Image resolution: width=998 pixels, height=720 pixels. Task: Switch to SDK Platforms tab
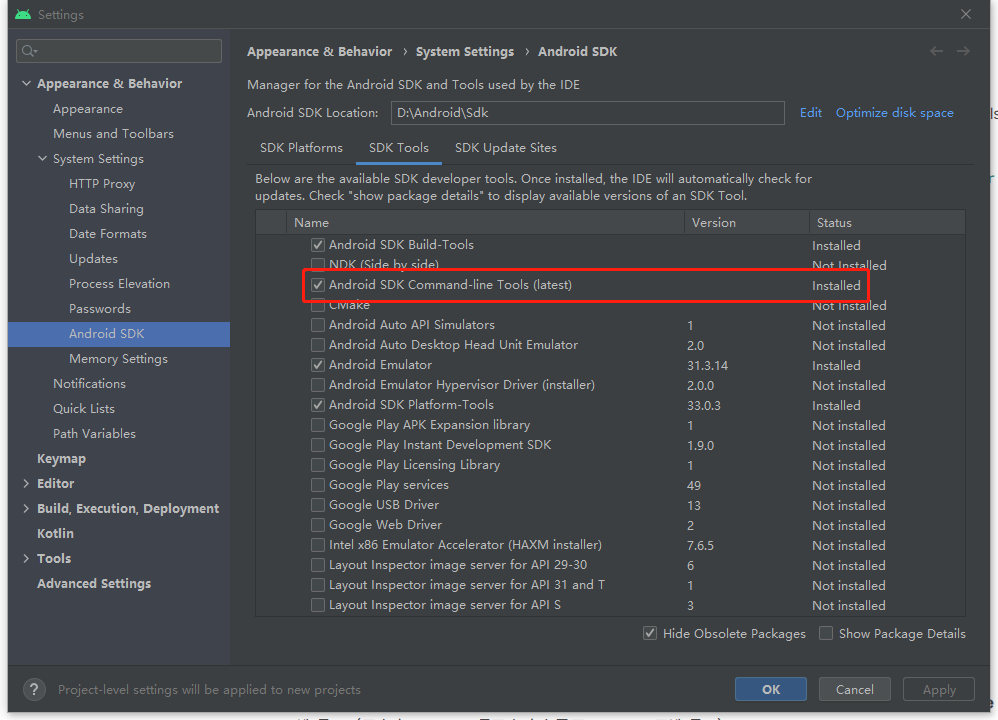coord(301,148)
